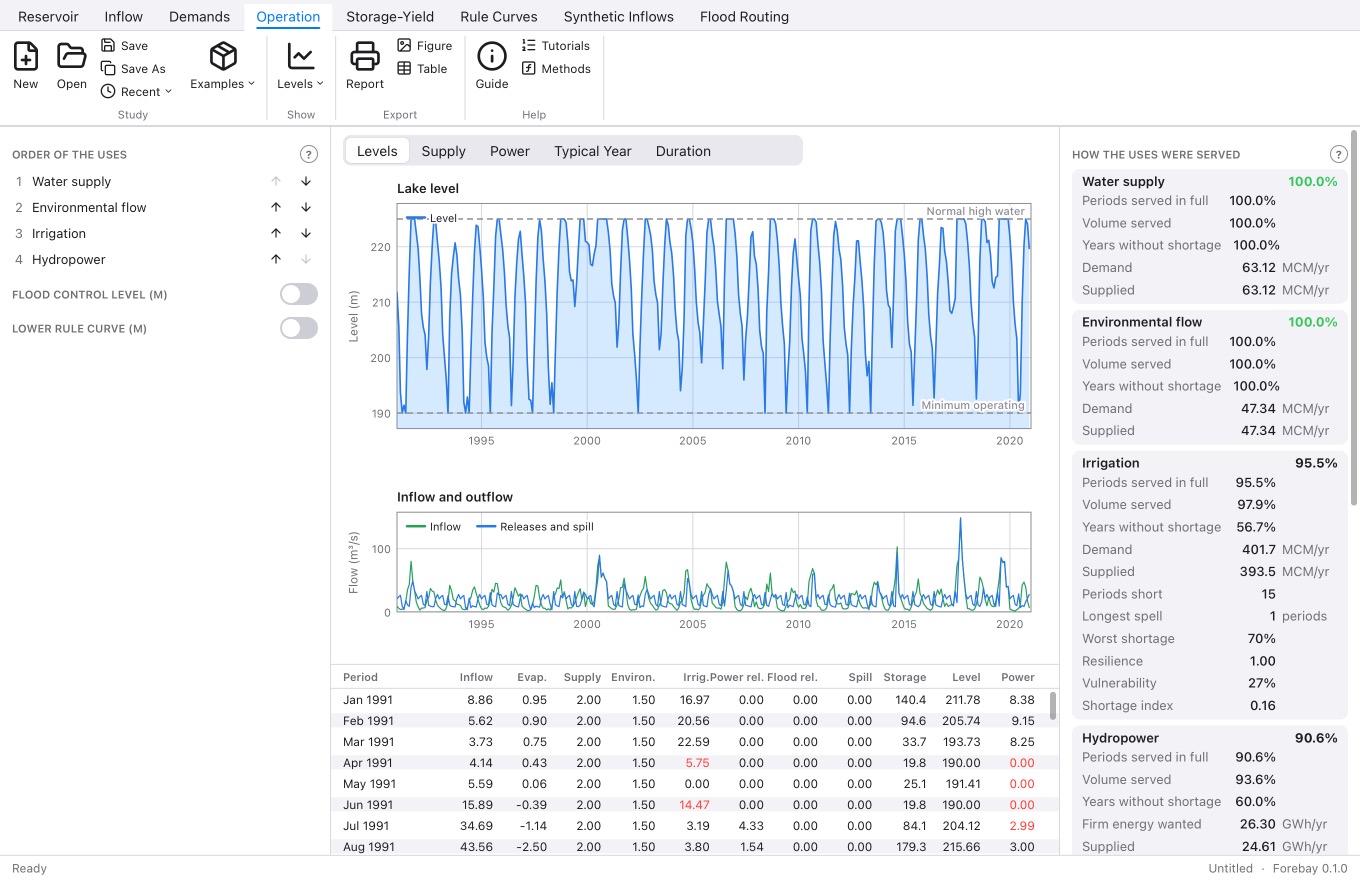Click the New study icon
The height and width of the screenshot is (880, 1360).
pos(26,56)
